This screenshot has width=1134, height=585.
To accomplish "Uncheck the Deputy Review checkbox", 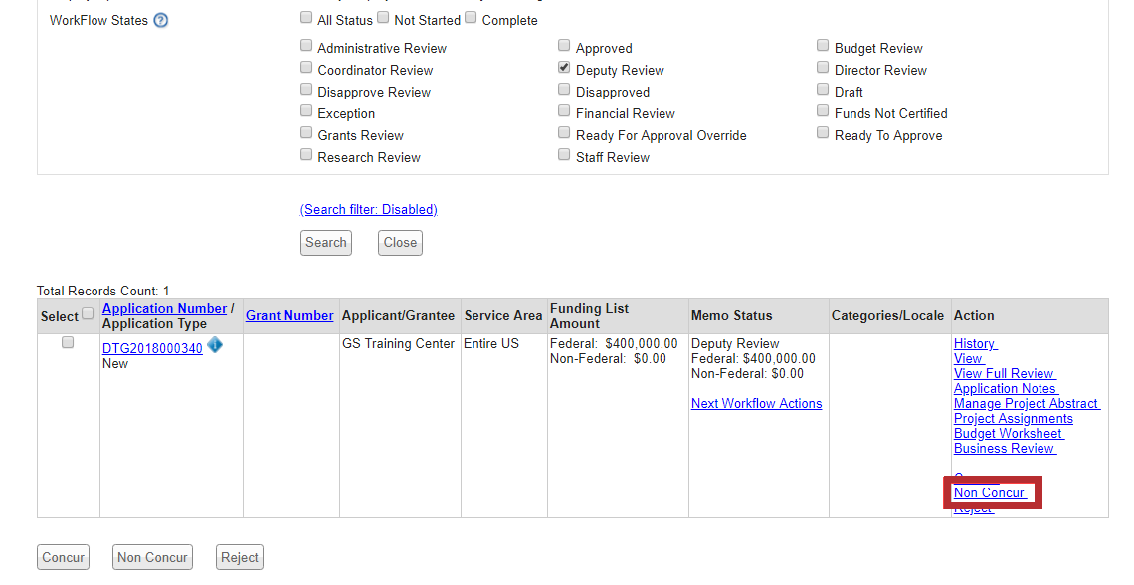I will point(565,68).
